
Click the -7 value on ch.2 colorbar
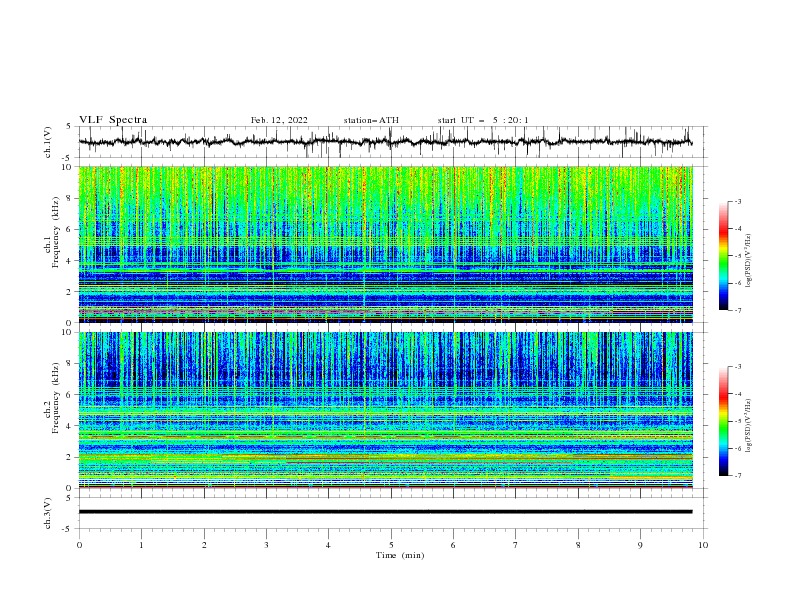[737, 475]
